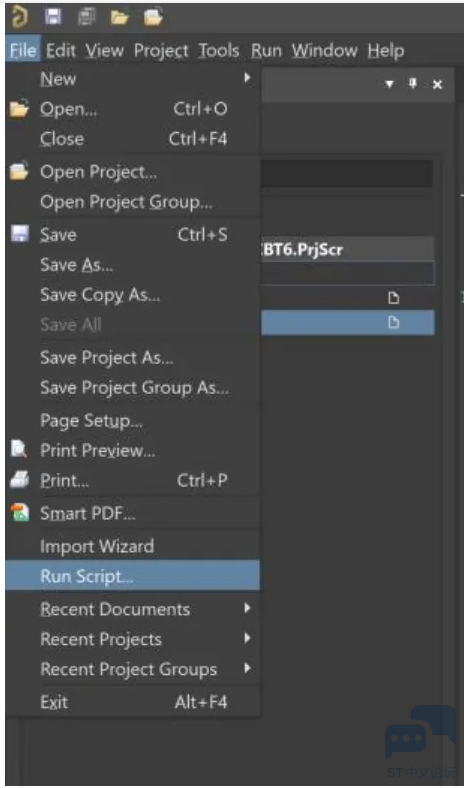Select Run Script from File menu
This screenshot has height=788, width=464.
click(133, 576)
